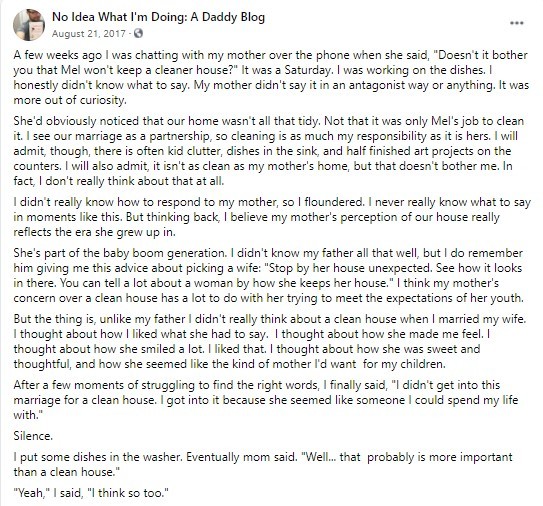Screen dimensions: 543x506
Task: Click the word "Saturday" in the first paragraph
Action: pyautogui.click(x=308, y=70)
